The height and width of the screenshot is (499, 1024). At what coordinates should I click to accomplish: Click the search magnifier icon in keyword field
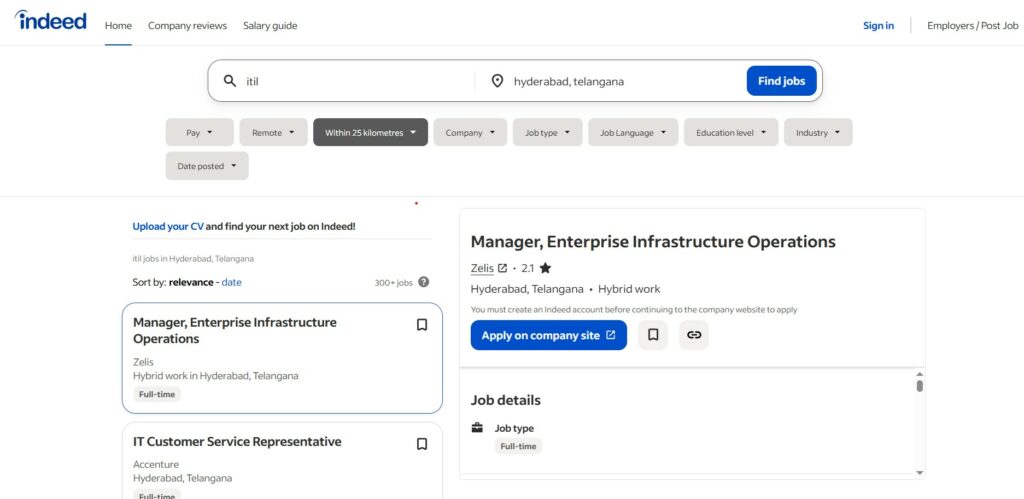pos(230,81)
